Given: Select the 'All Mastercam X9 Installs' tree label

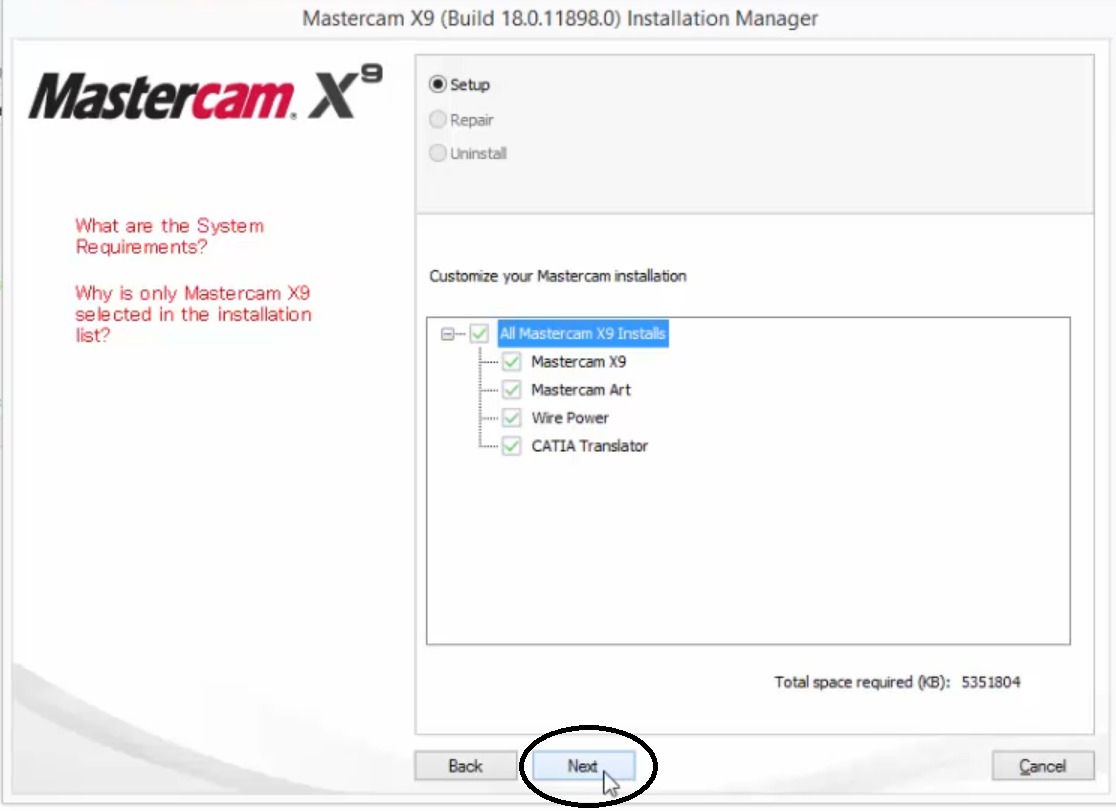Looking at the screenshot, I should tap(582, 334).
